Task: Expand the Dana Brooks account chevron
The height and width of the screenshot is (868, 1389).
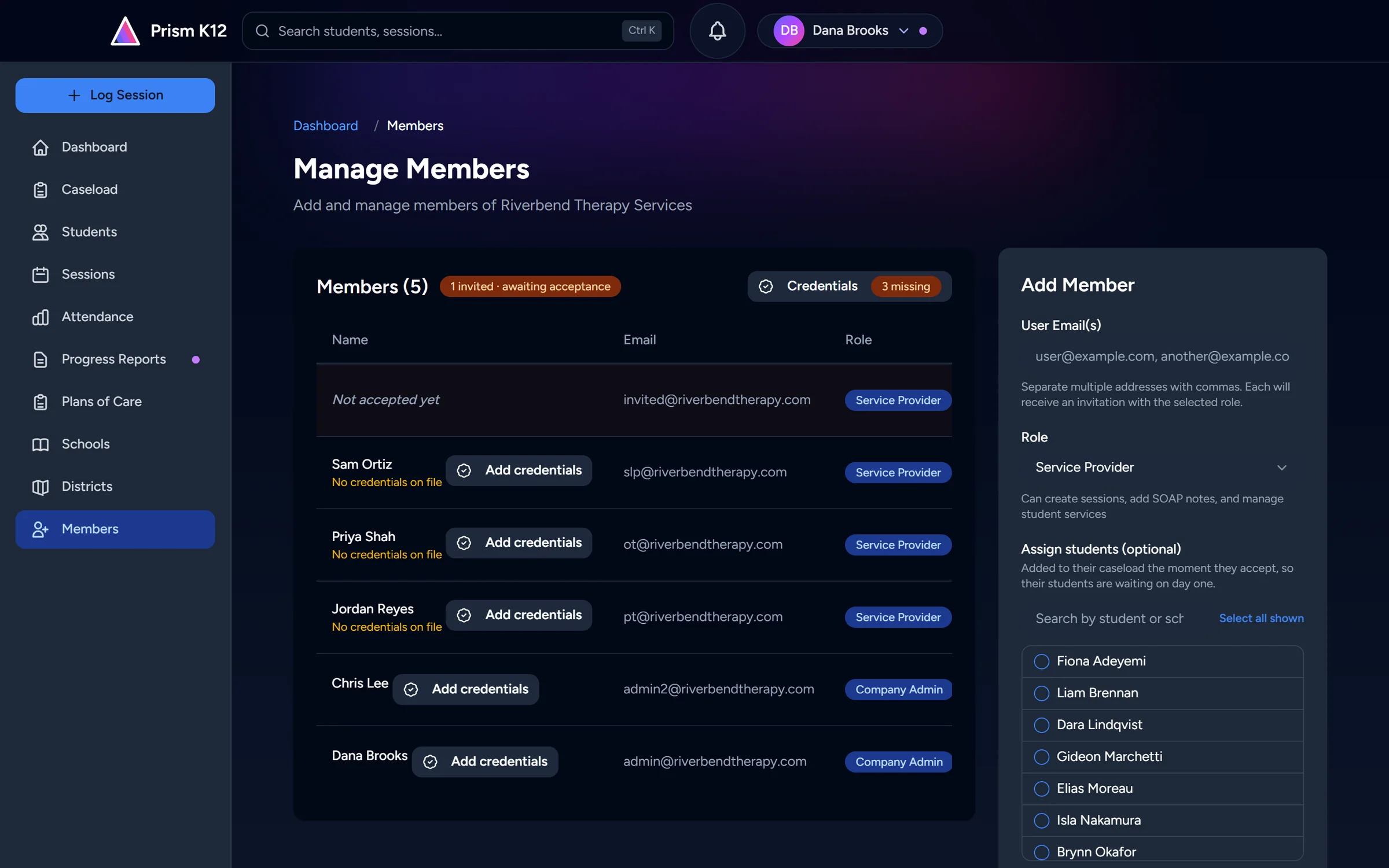Action: coord(903,31)
